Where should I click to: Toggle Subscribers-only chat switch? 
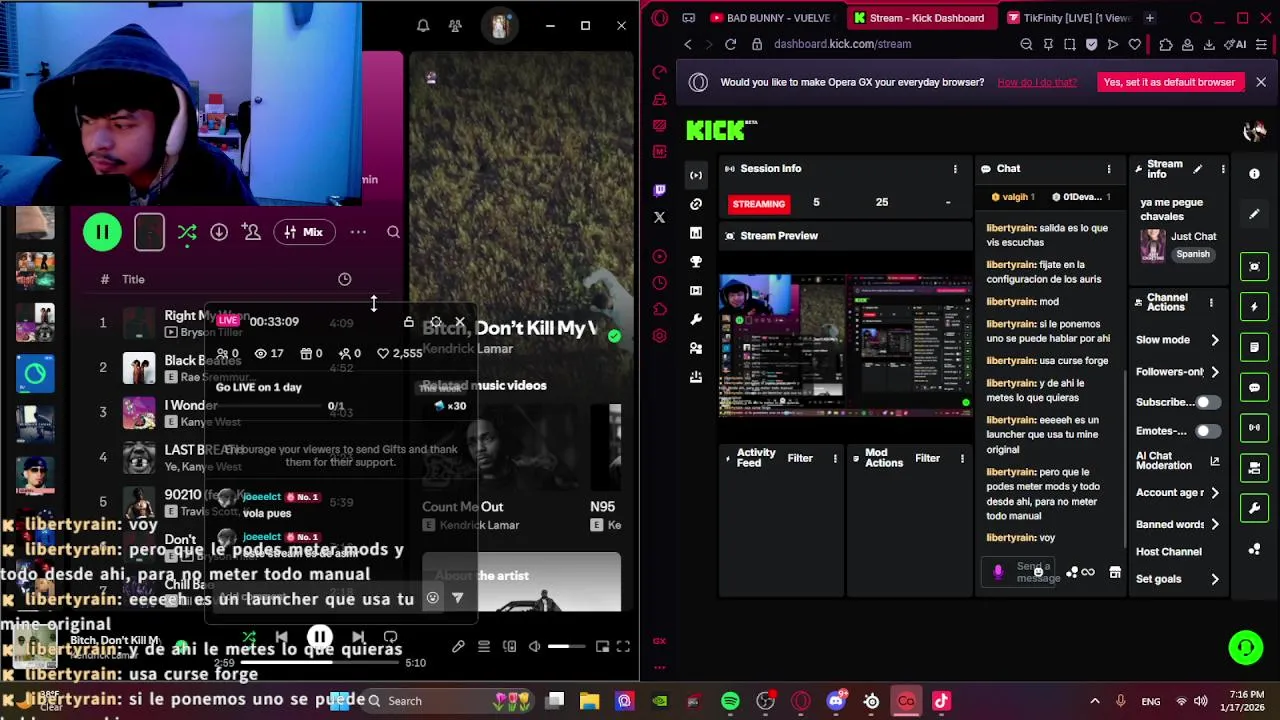tap(1207, 402)
